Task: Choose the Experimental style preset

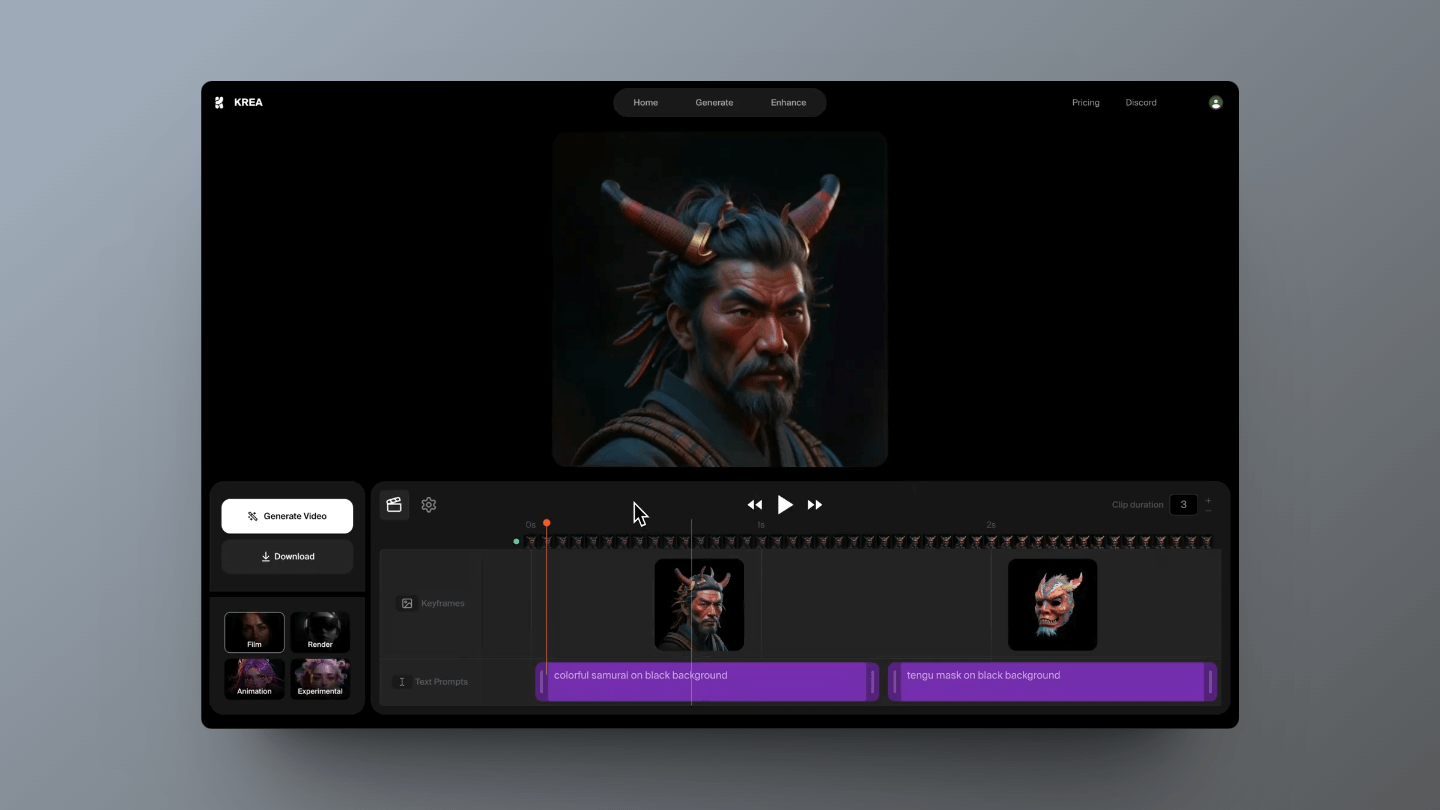Action: [320, 678]
